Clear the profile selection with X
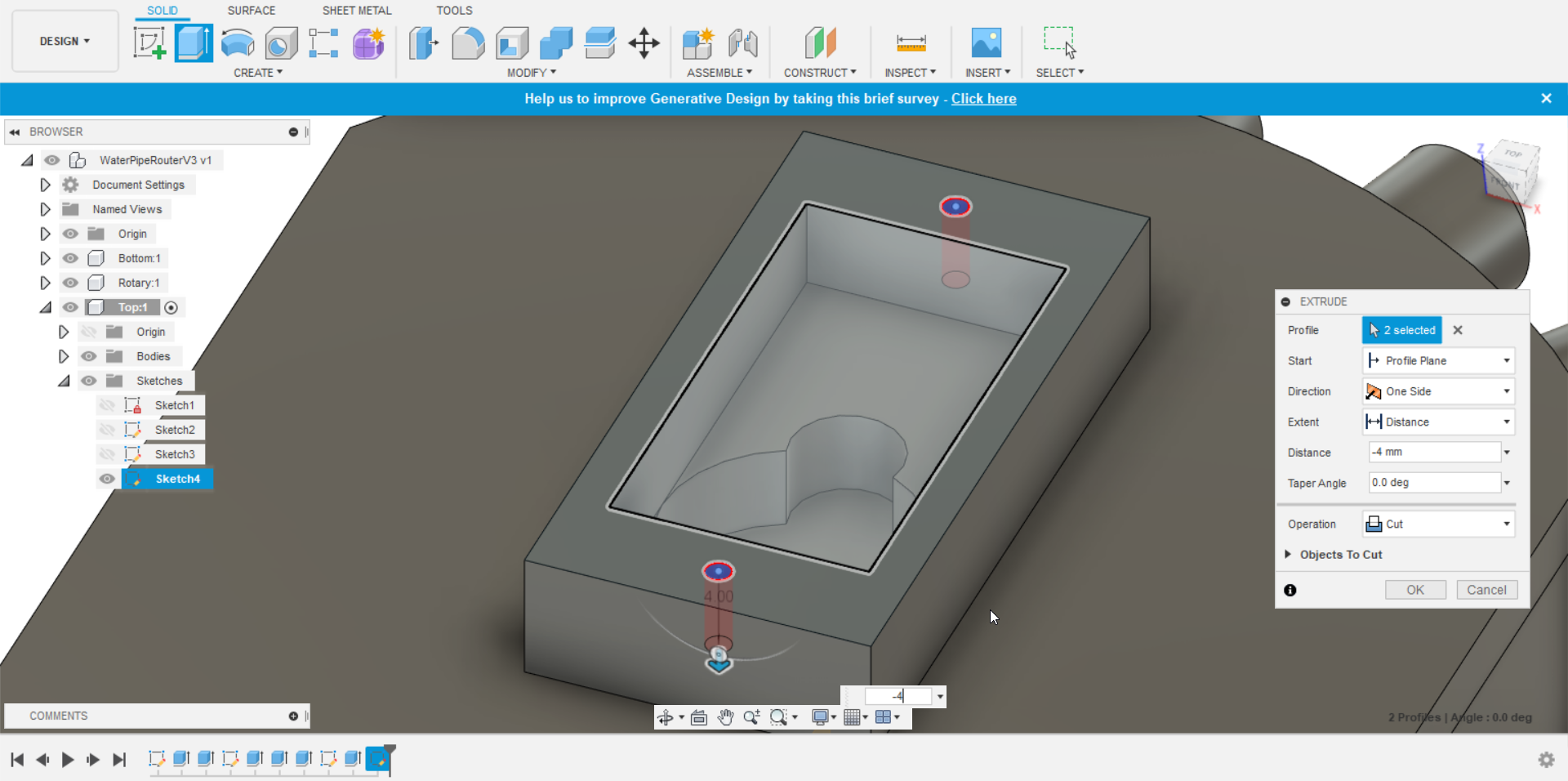This screenshot has width=1568, height=781. tap(1458, 330)
